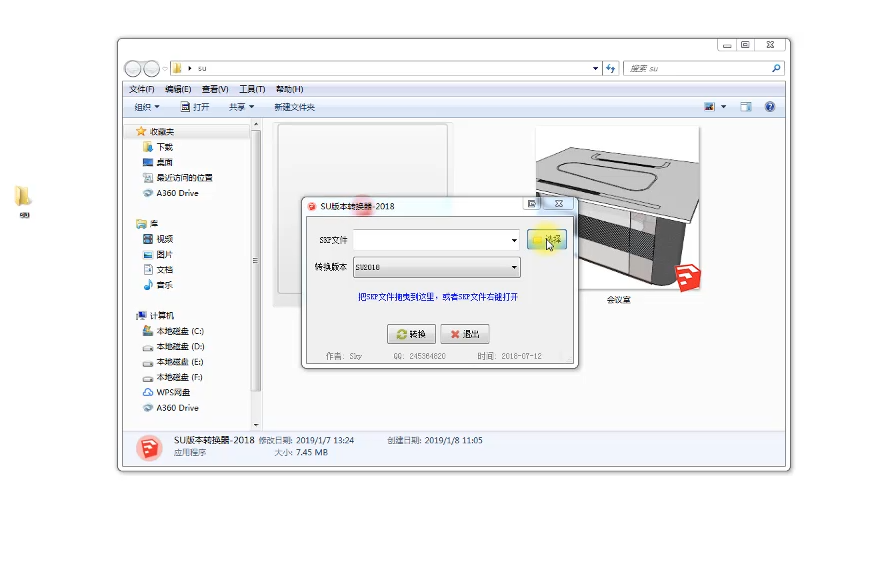Click the blue drag SKP file hint text

click(x=438, y=297)
